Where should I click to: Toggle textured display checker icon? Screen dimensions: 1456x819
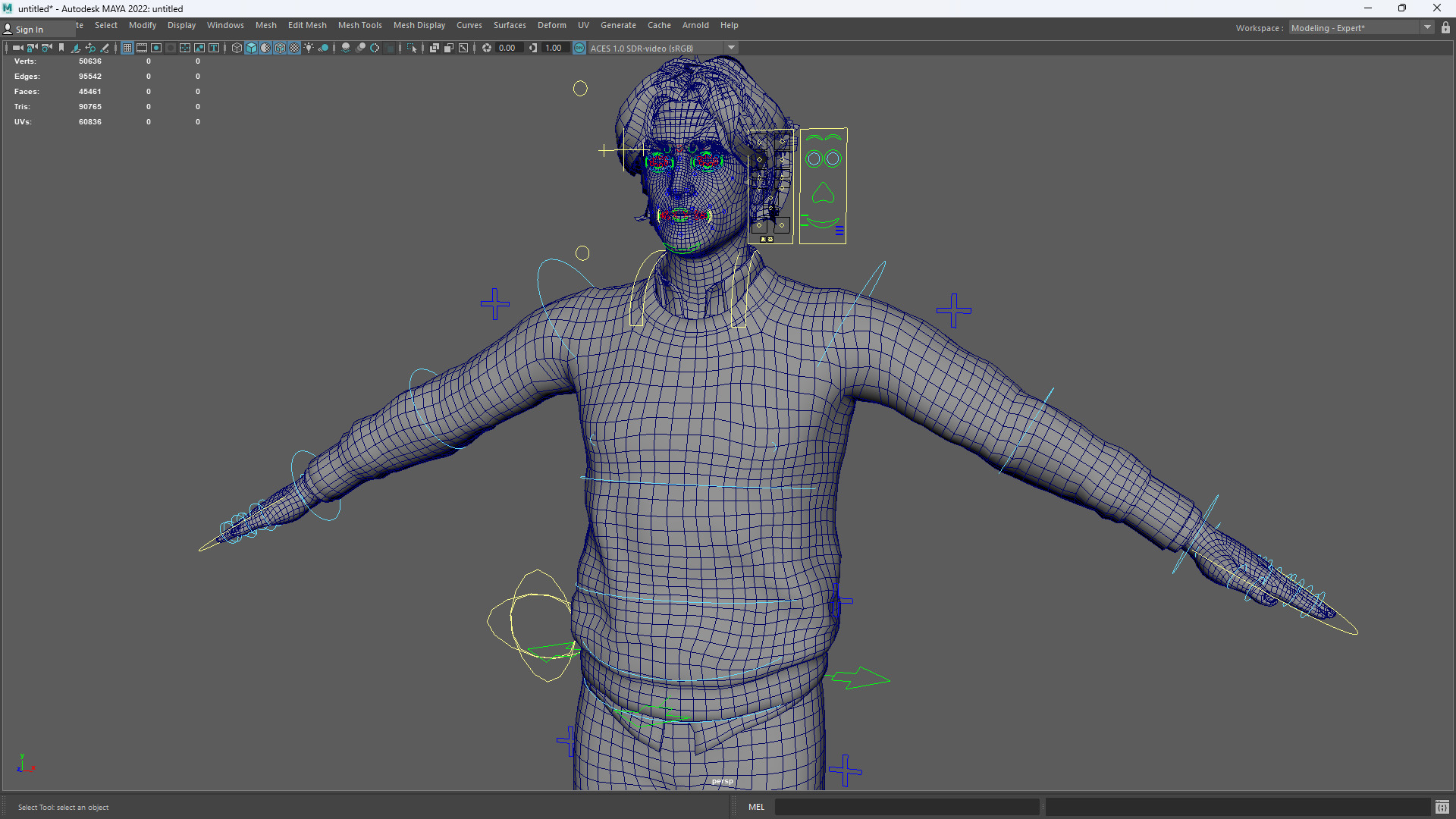coord(294,48)
